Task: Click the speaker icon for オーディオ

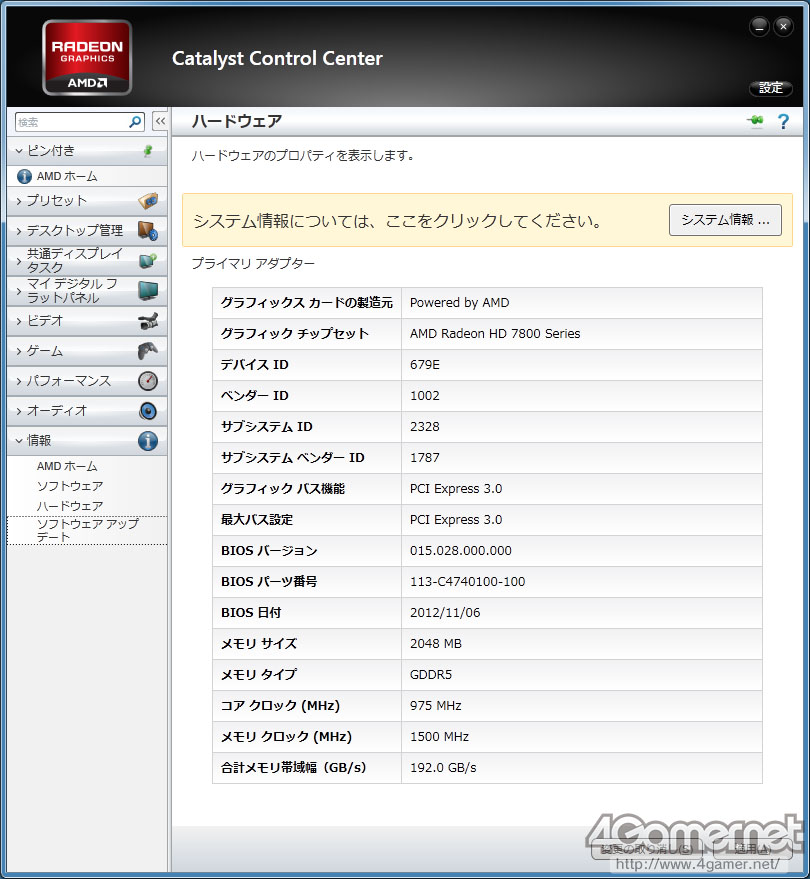Action: [148, 411]
